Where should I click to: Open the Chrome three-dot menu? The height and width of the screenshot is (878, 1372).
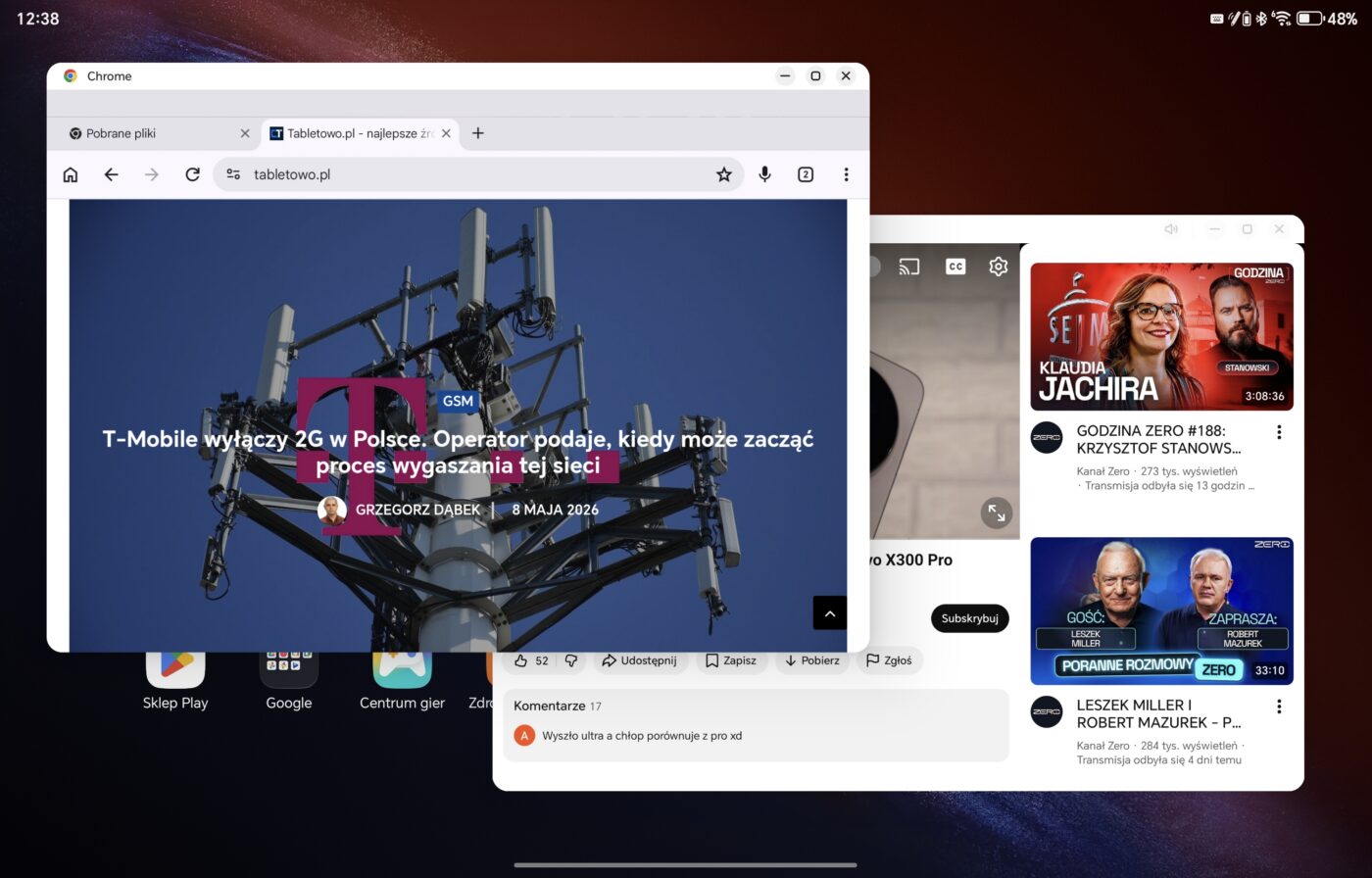click(x=846, y=174)
